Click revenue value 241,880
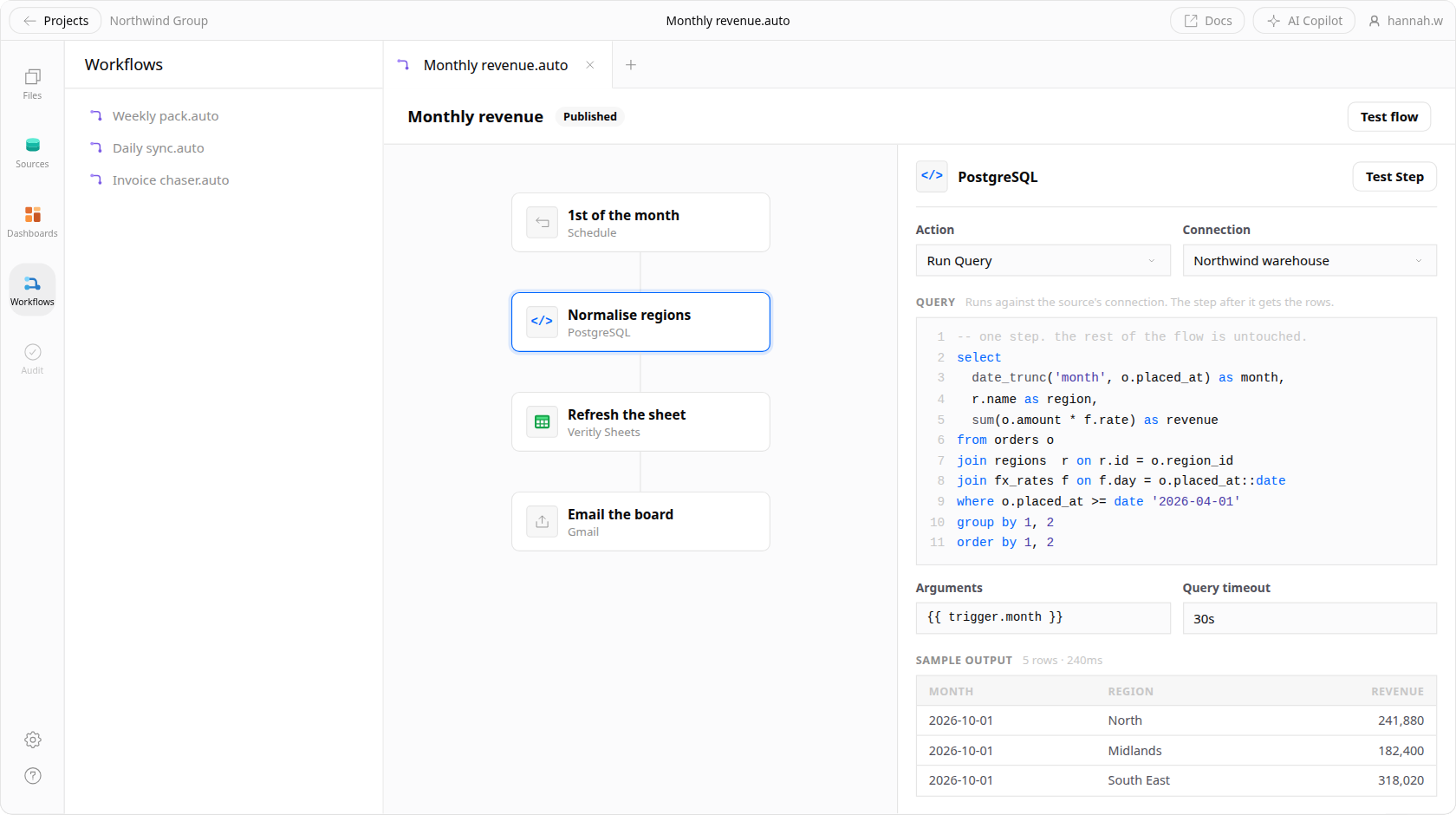1456x815 pixels. click(1401, 720)
